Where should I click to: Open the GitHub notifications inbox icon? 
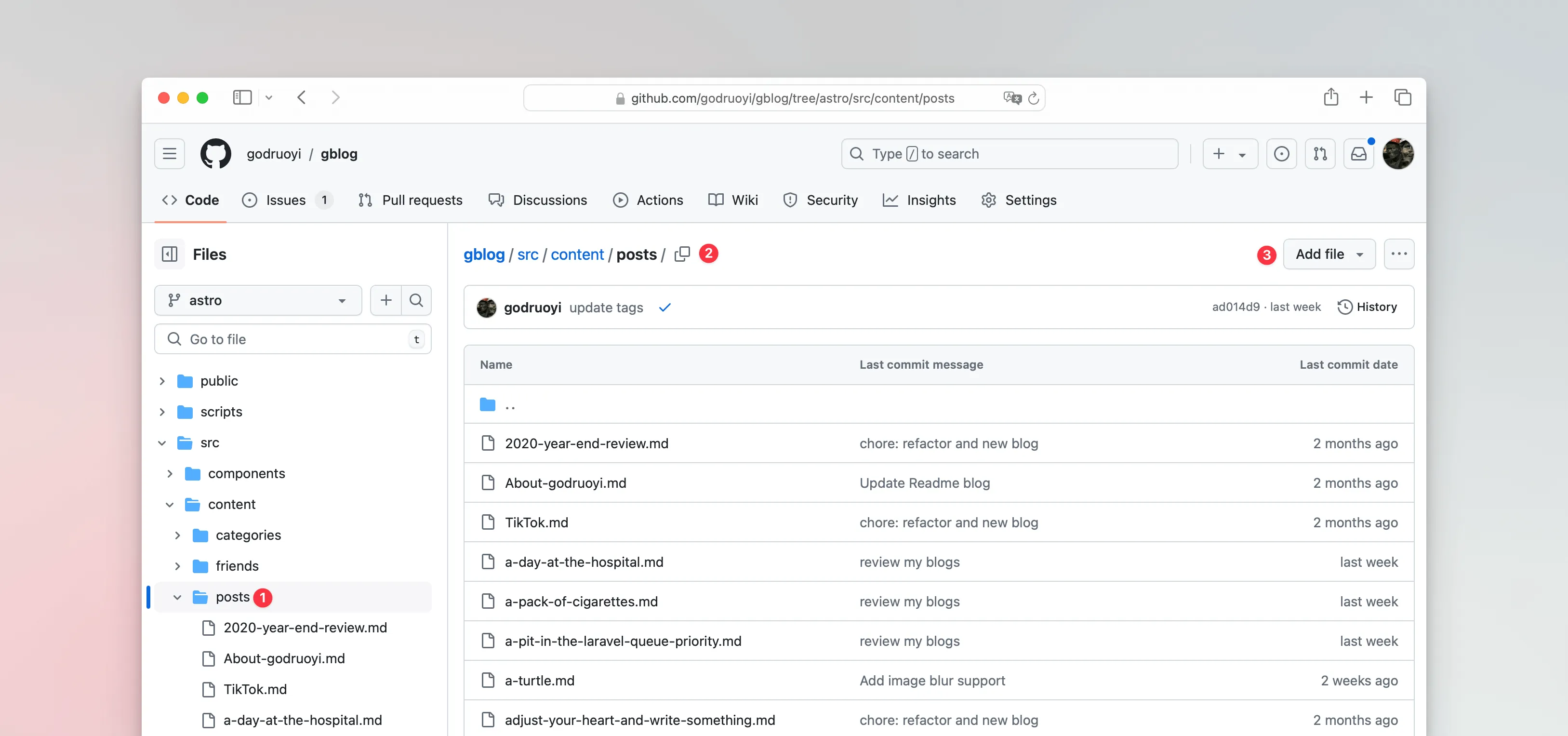1358,154
